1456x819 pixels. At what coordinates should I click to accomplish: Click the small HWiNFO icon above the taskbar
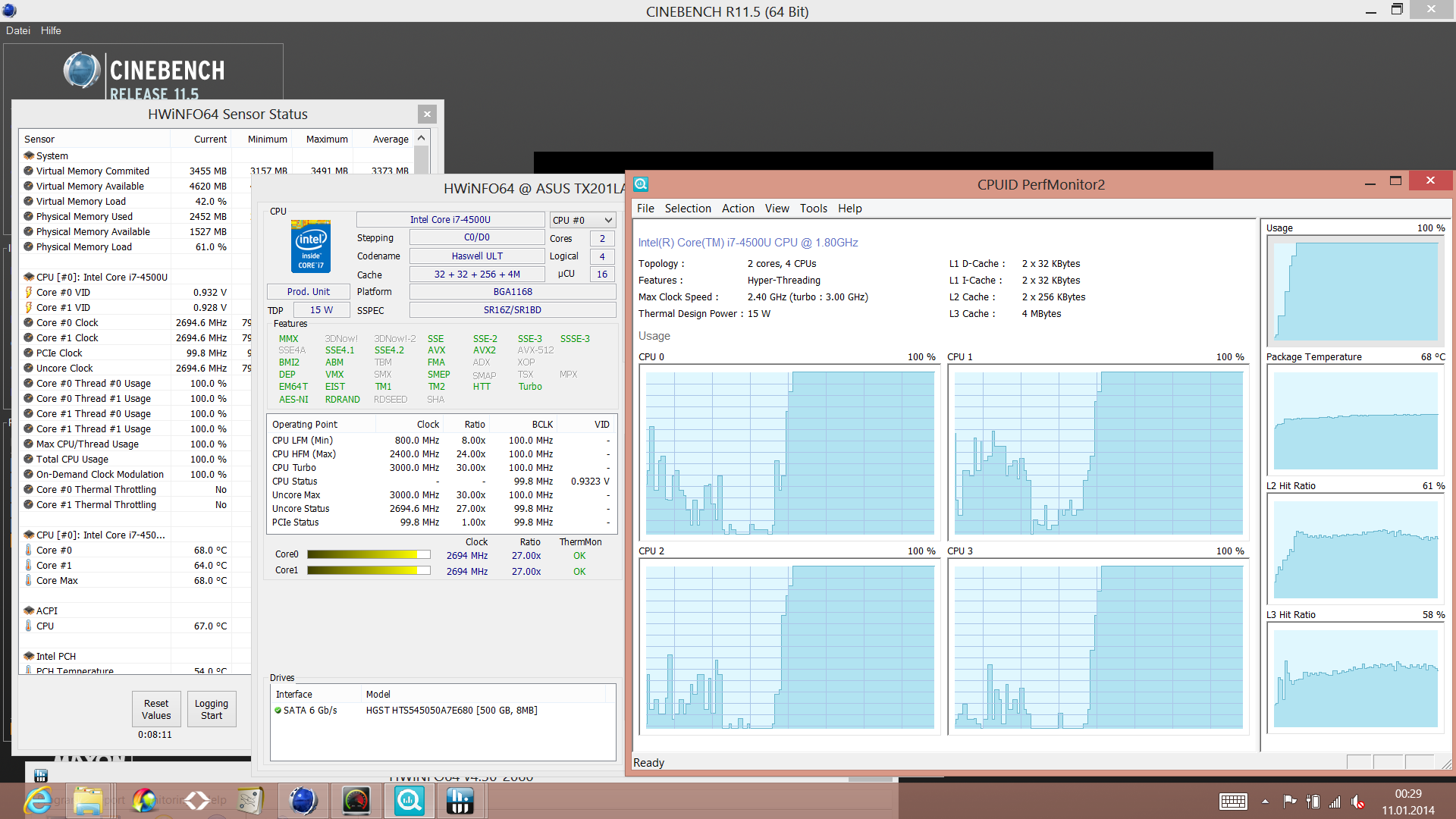pyautogui.click(x=41, y=775)
